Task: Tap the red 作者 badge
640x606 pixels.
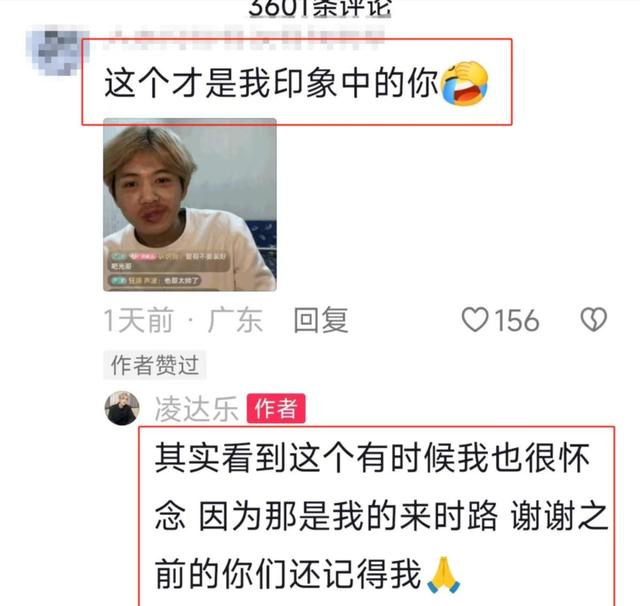Action: point(276,408)
